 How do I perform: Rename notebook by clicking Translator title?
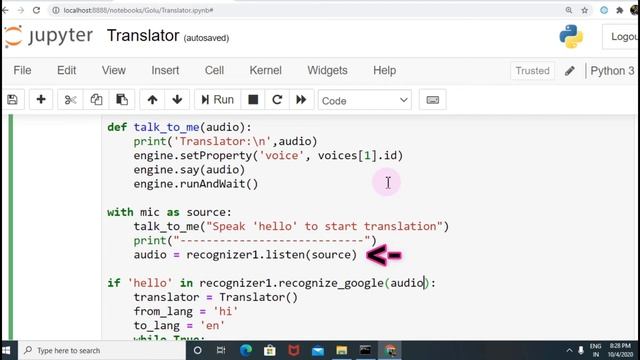[x=143, y=36]
